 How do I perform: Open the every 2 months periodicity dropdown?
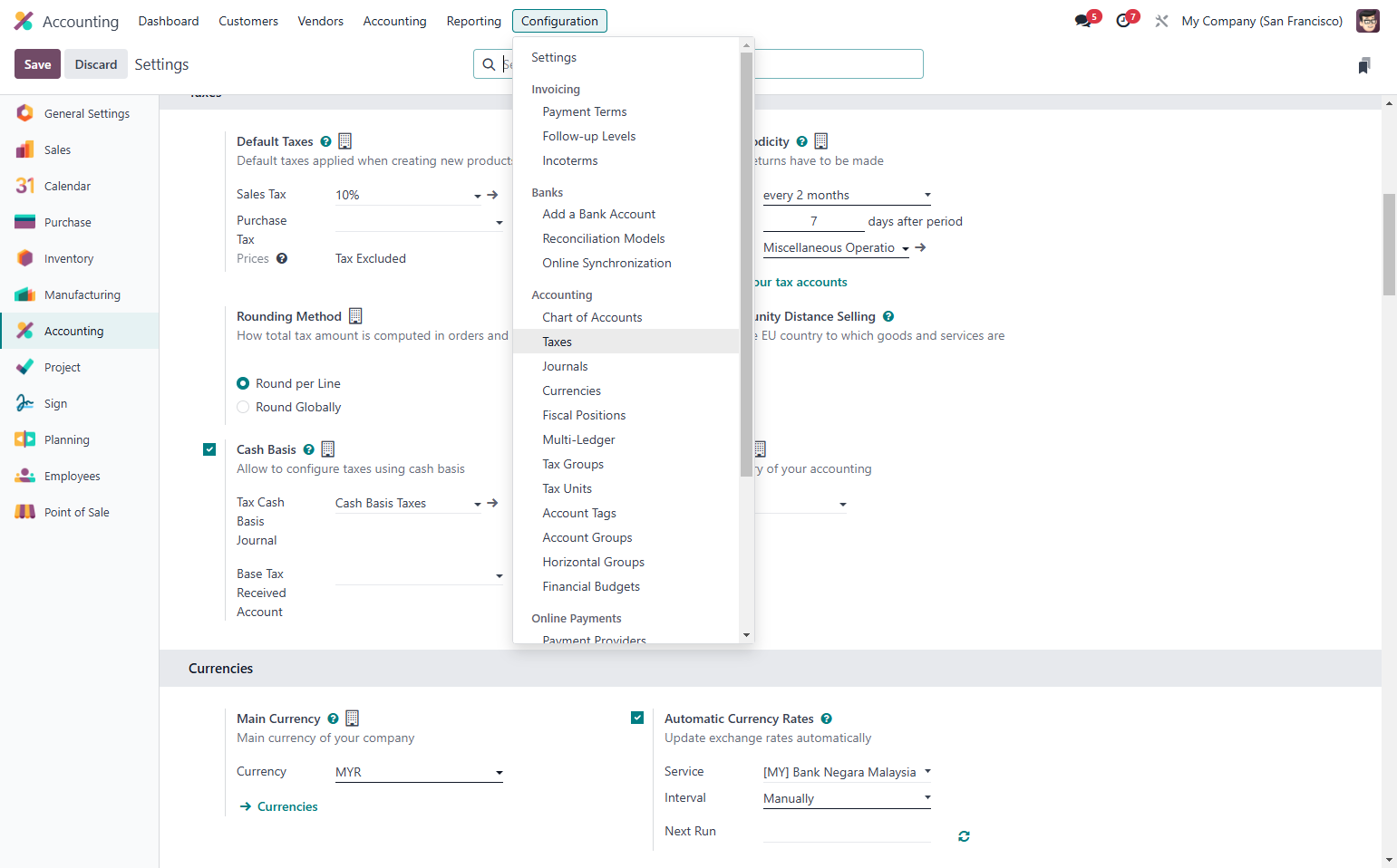coord(847,195)
